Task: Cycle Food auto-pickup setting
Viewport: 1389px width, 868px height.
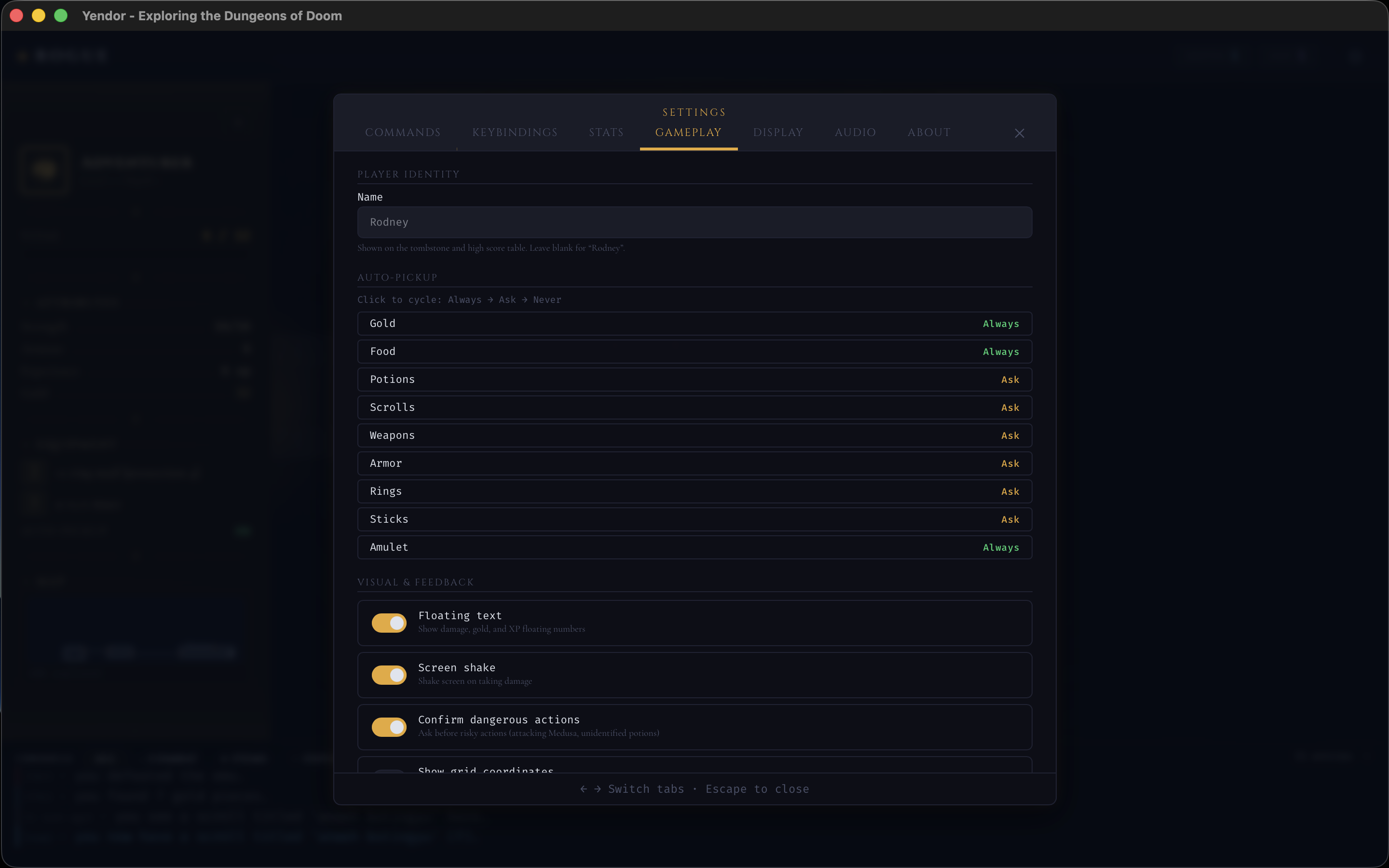Action: (694, 352)
